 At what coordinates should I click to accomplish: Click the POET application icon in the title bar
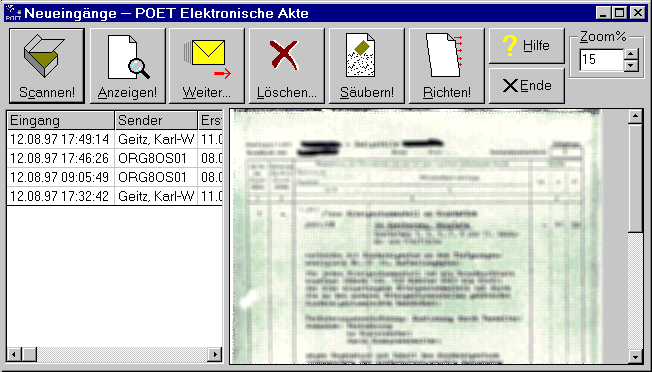(x=14, y=13)
